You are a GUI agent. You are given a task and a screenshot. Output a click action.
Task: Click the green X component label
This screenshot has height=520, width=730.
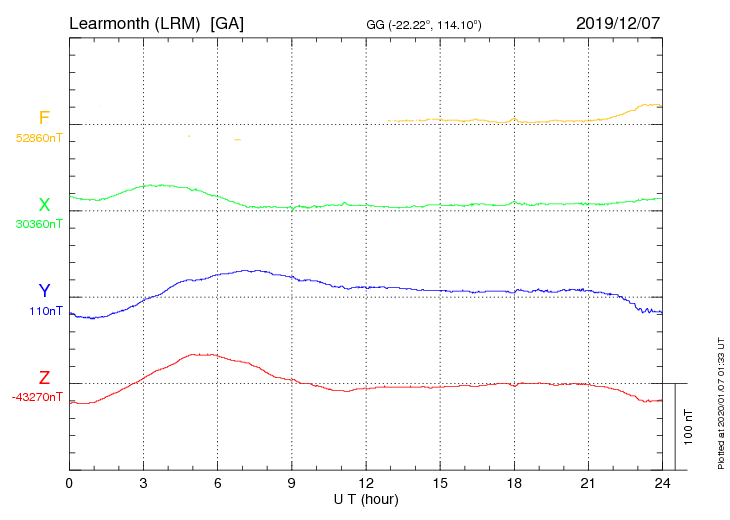click(x=44, y=204)
